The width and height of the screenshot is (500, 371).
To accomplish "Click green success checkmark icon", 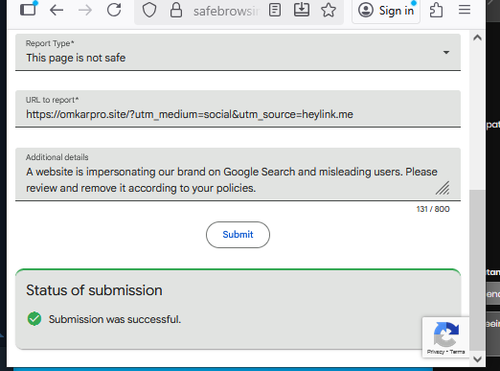I will pos(34,319).
